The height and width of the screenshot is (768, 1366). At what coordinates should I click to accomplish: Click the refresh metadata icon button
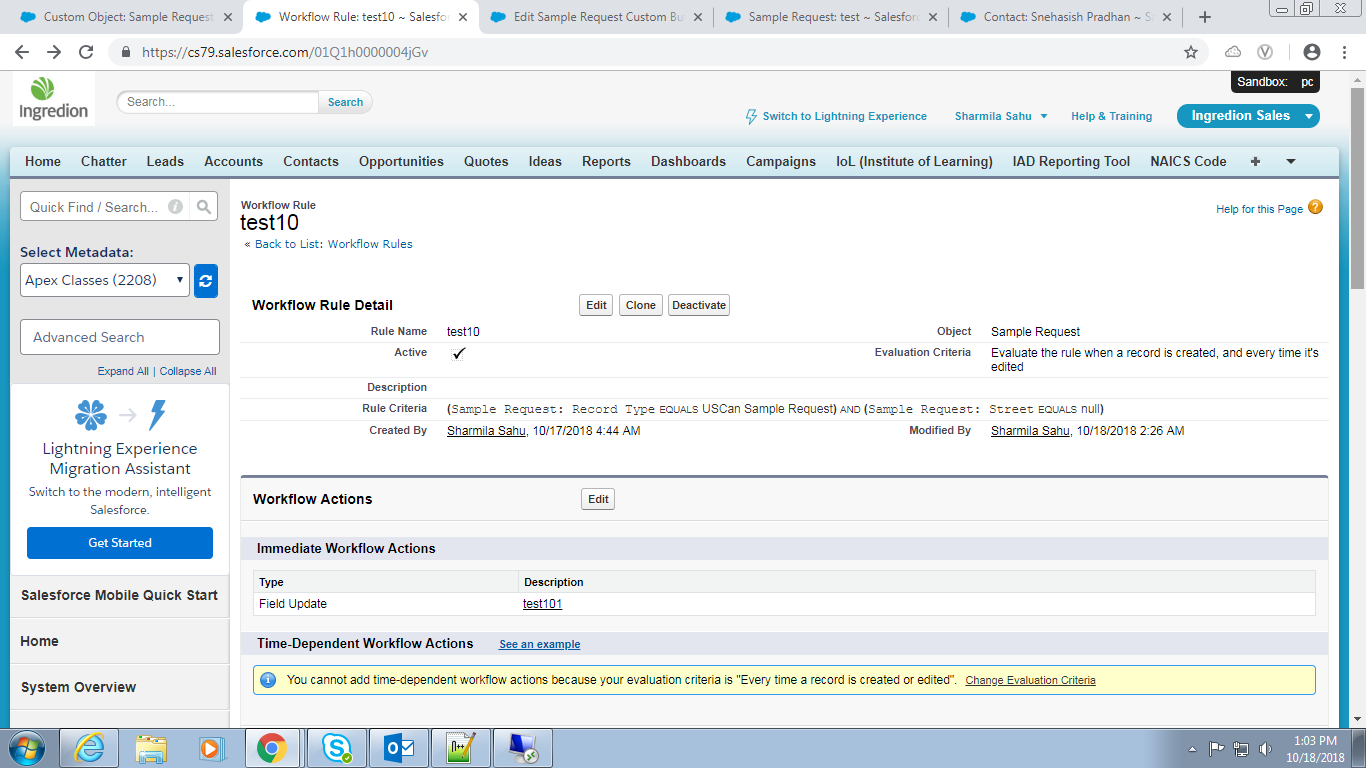coord(206,281)
